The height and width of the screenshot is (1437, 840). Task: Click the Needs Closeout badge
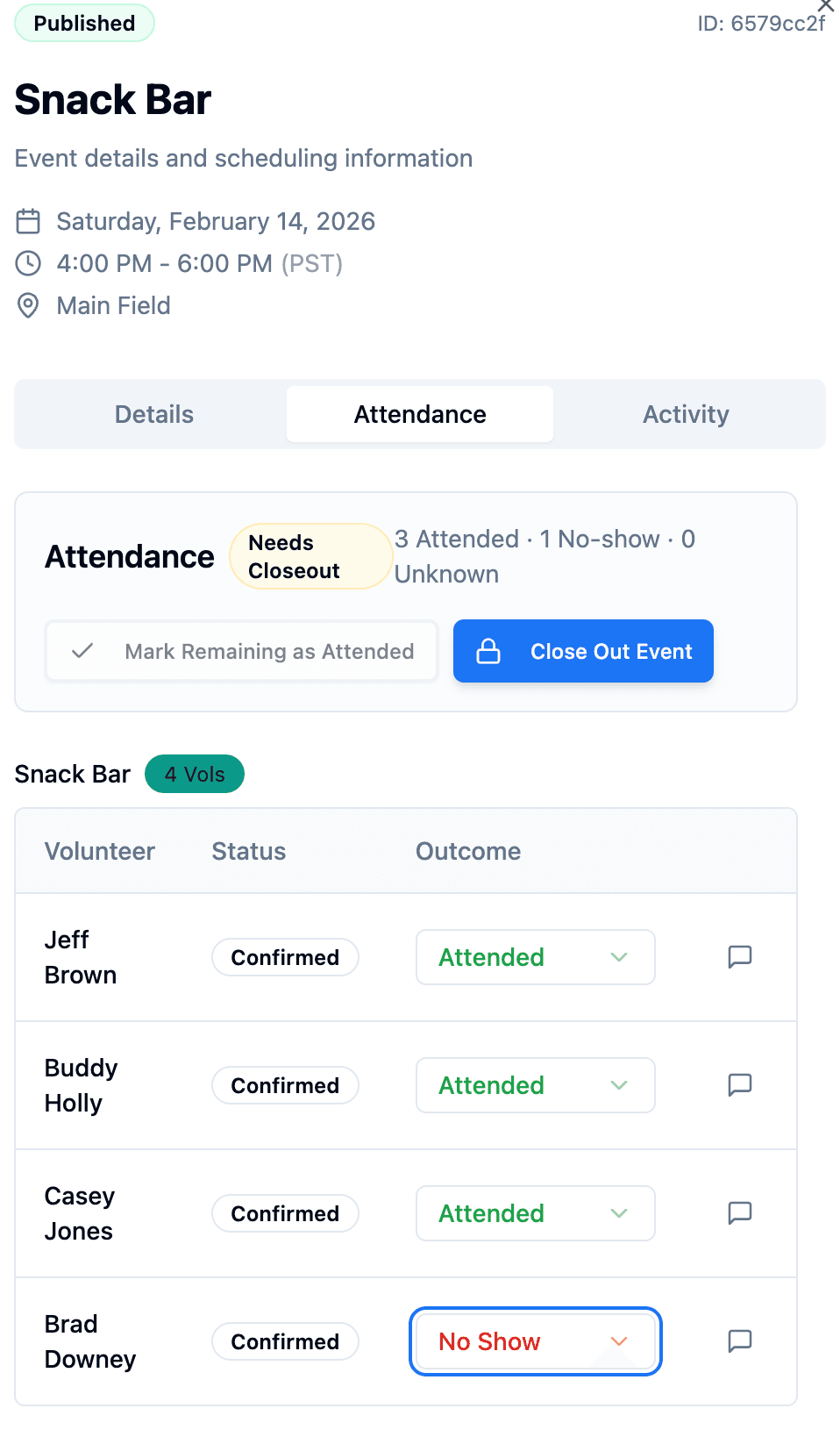point(310,555)
